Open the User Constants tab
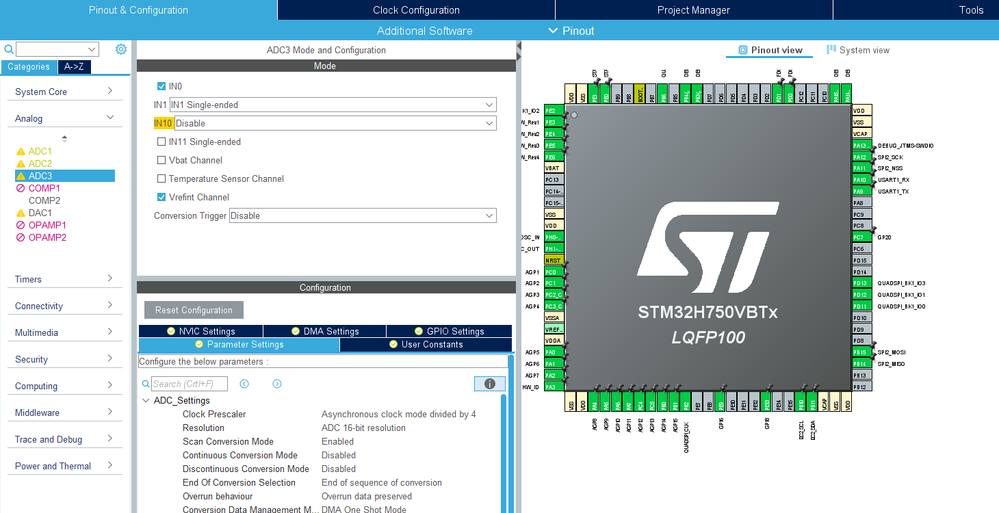This screenshot has height=513, width=999. 426,345
